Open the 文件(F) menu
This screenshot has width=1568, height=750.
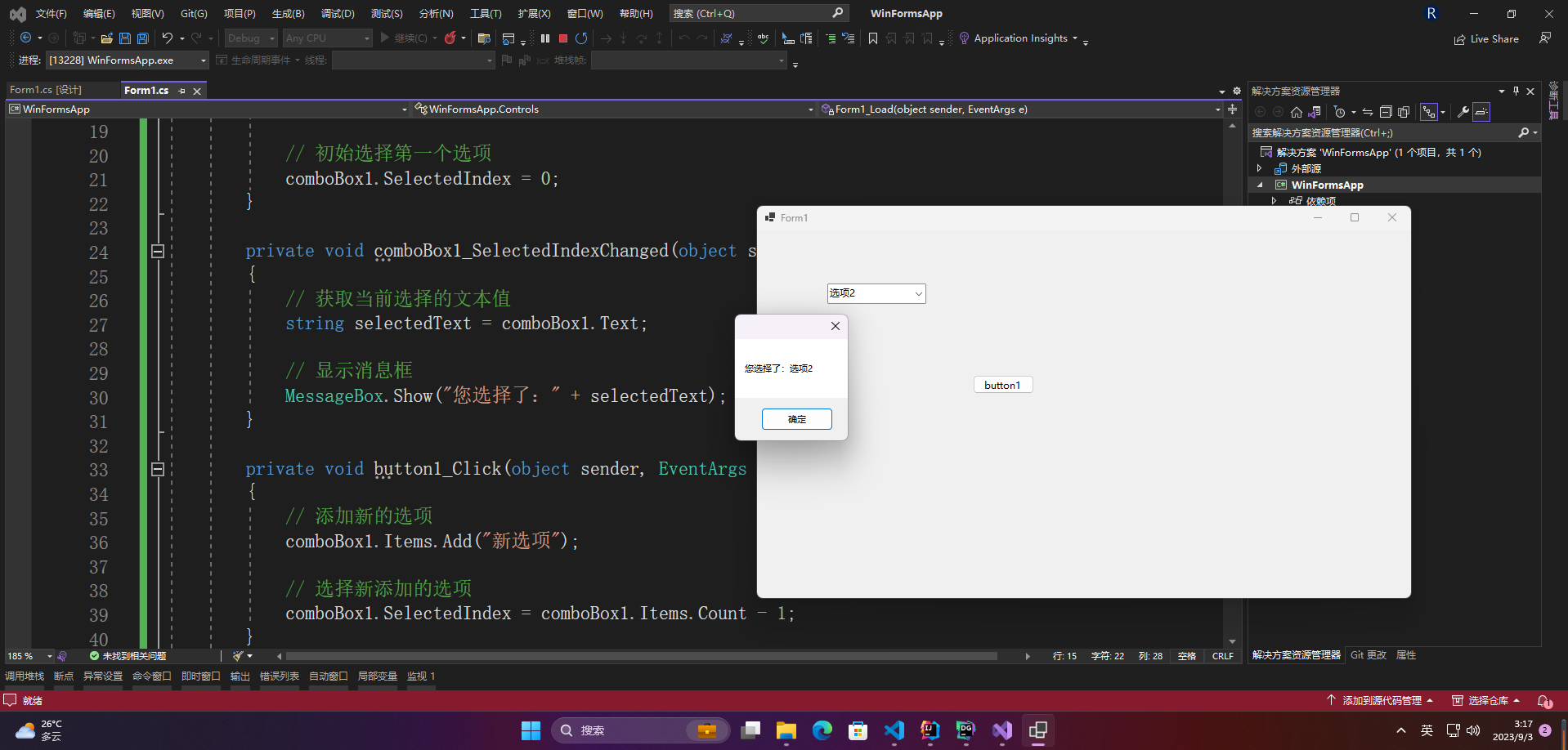(52, 13)
